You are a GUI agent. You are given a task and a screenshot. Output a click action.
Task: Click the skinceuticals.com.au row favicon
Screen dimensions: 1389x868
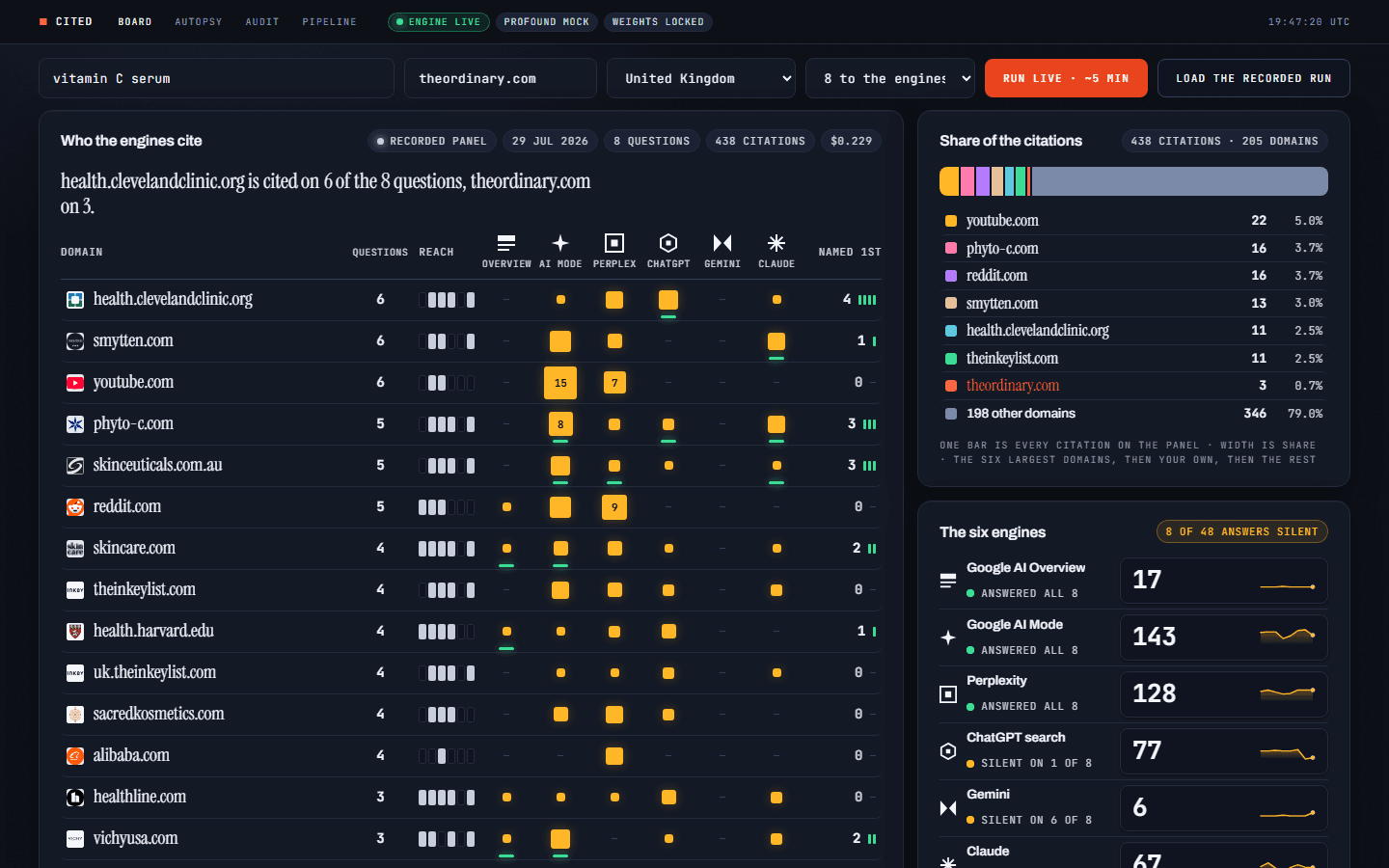coord(75,466)
